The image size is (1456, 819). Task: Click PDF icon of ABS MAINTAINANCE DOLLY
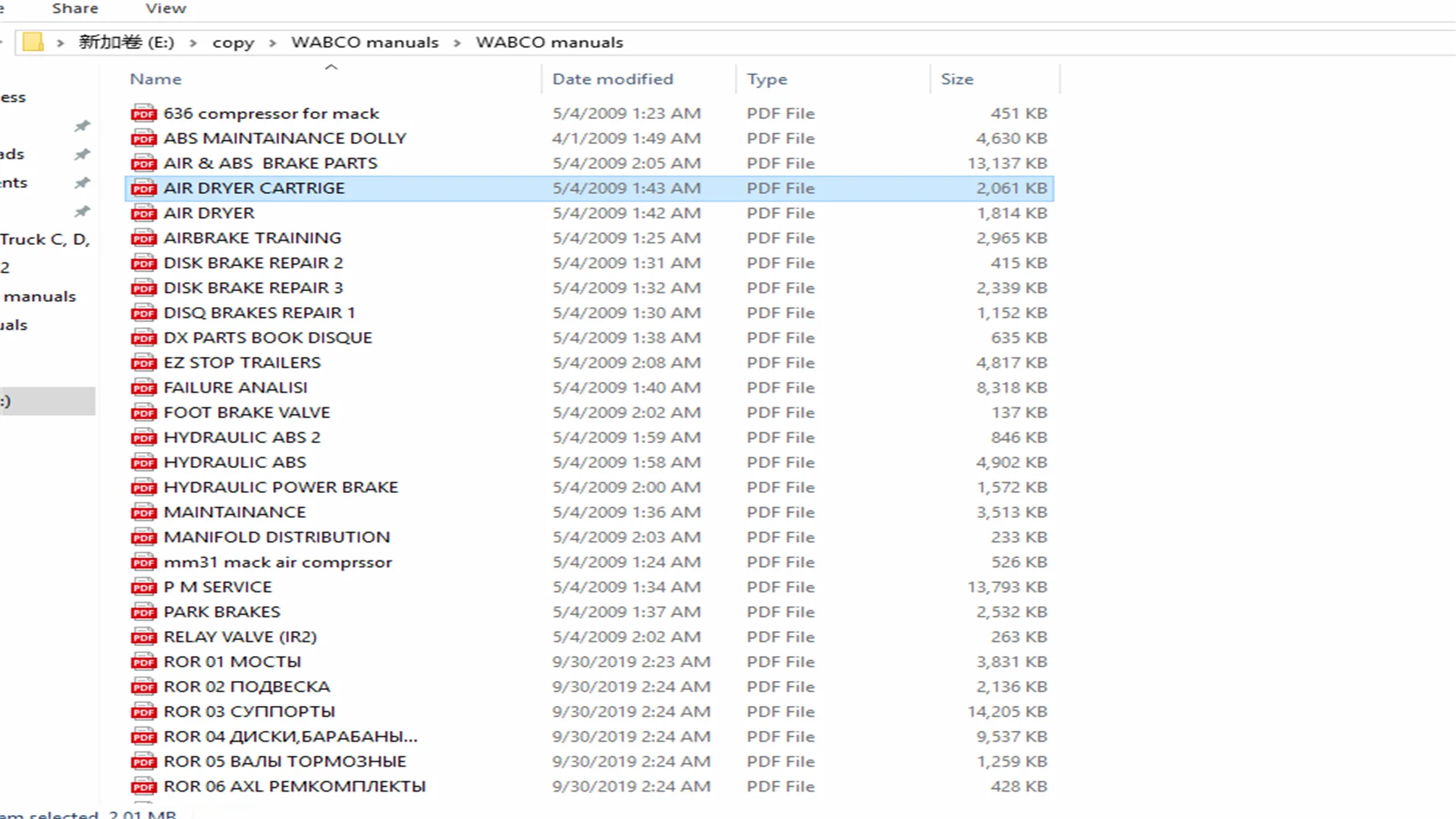143,139
